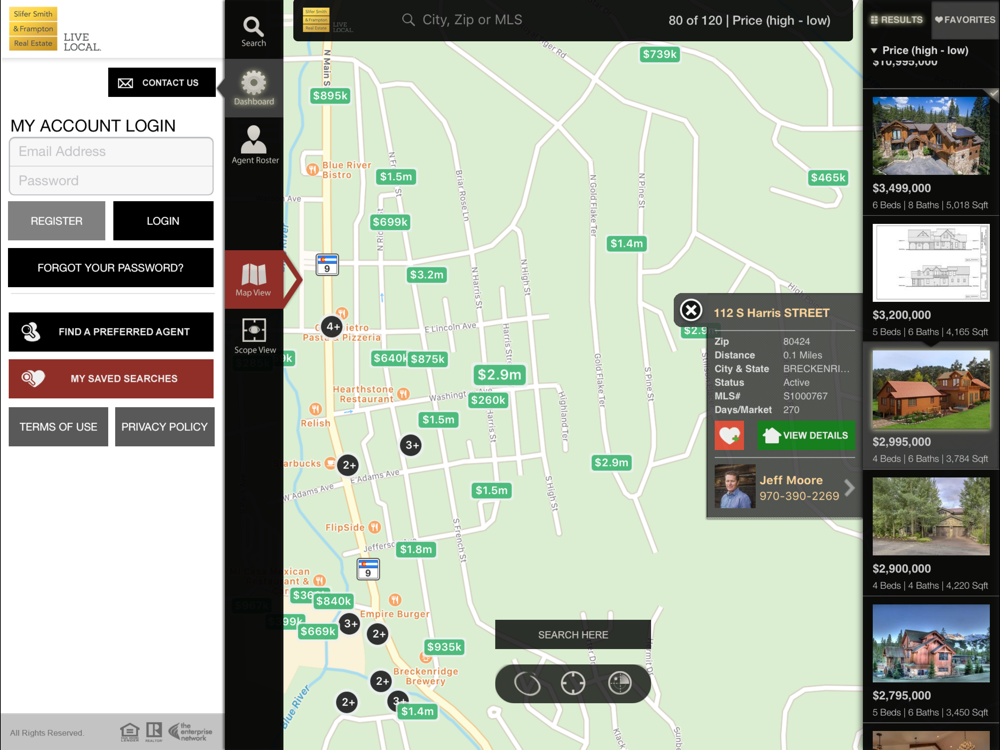
Task: Select the $260k map price marker
Action: 488,400
